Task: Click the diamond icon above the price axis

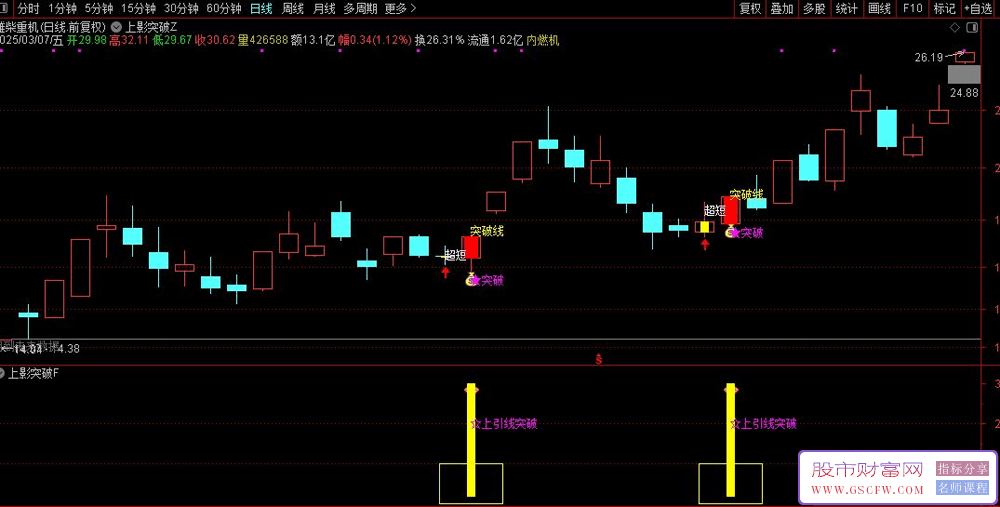Action: [x=955, y=27]
